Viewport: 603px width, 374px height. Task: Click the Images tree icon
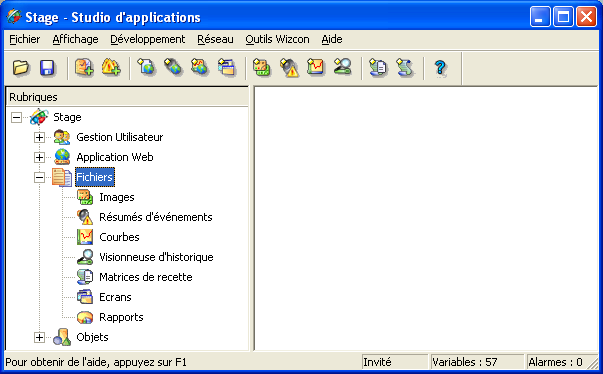point(85,197)
